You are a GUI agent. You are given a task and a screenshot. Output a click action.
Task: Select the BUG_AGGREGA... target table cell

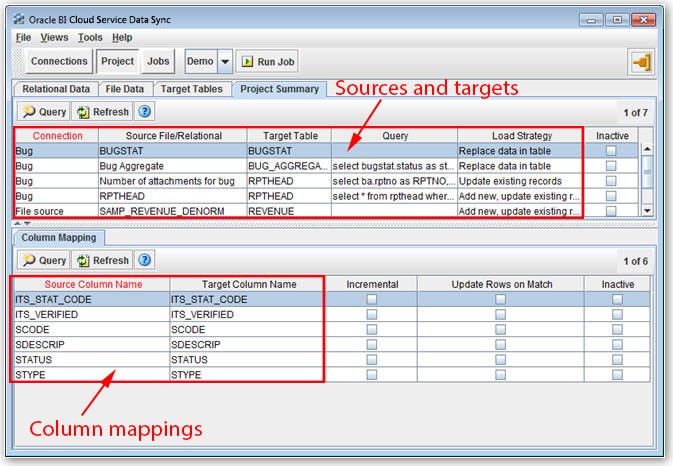tap(289, 166)
